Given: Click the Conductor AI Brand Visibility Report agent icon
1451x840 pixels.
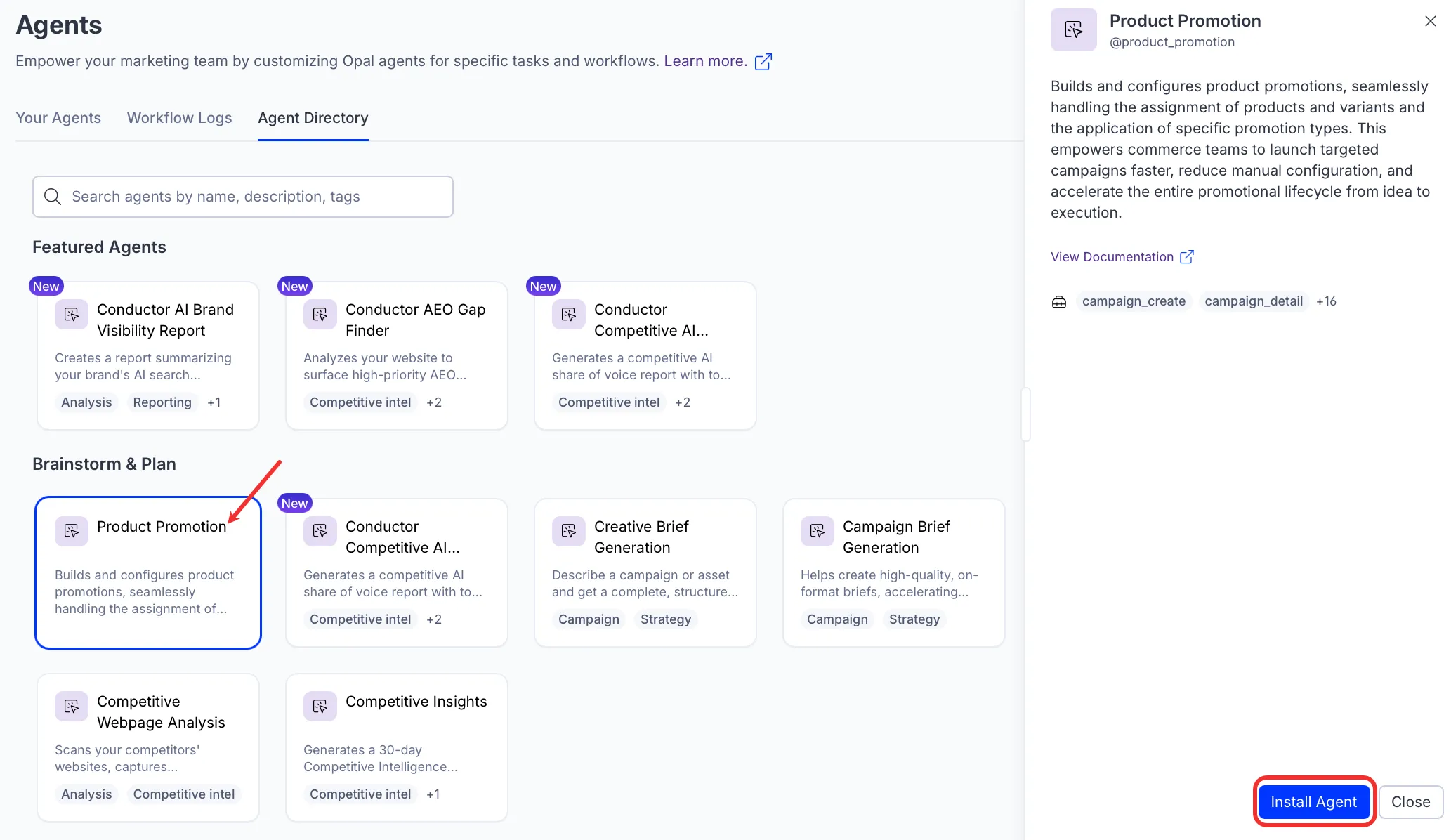Looking at the screenshot, I should pos(72,315).
